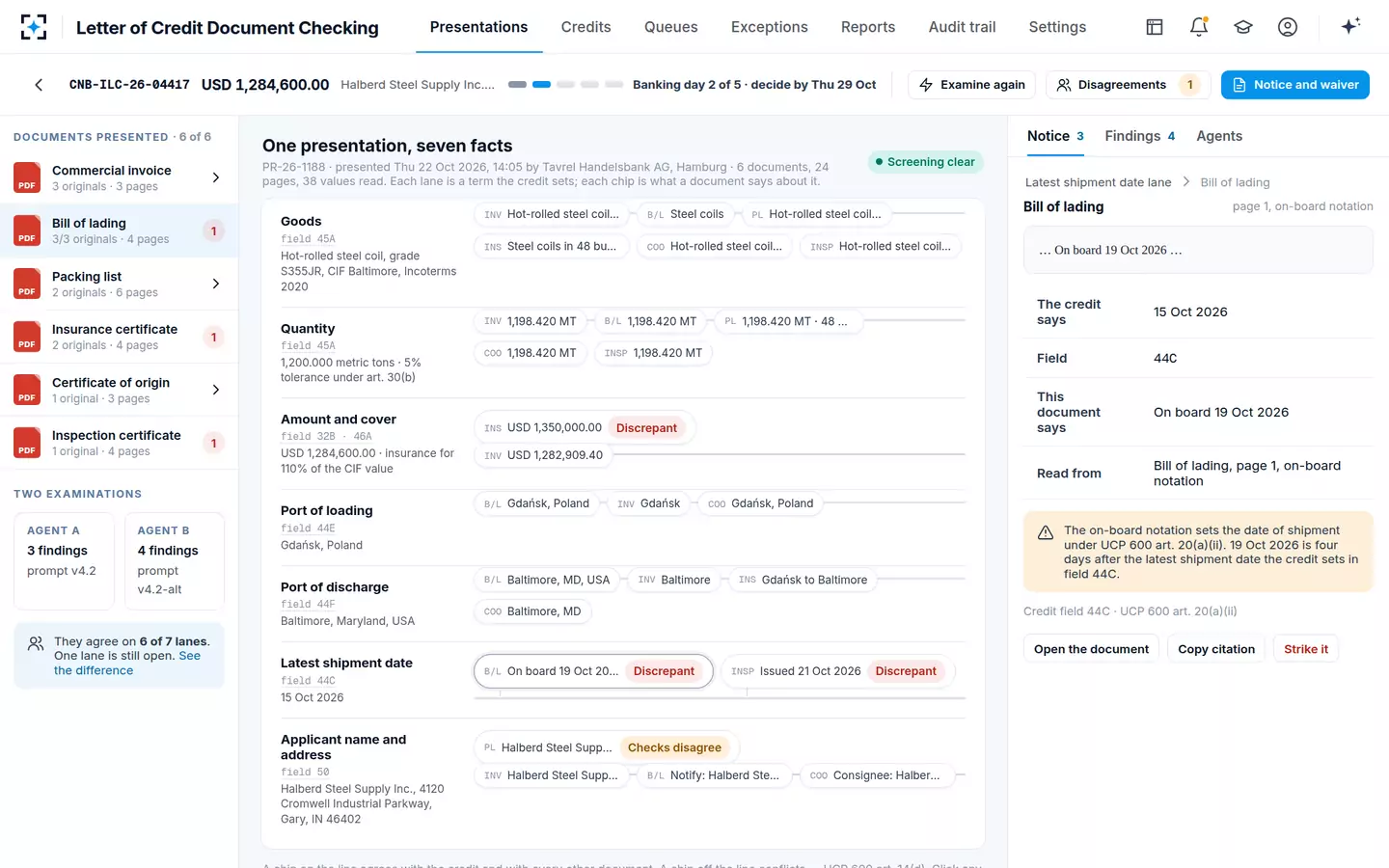
Task: Open the Disagreements button
Action: (x=1129, y=85)
